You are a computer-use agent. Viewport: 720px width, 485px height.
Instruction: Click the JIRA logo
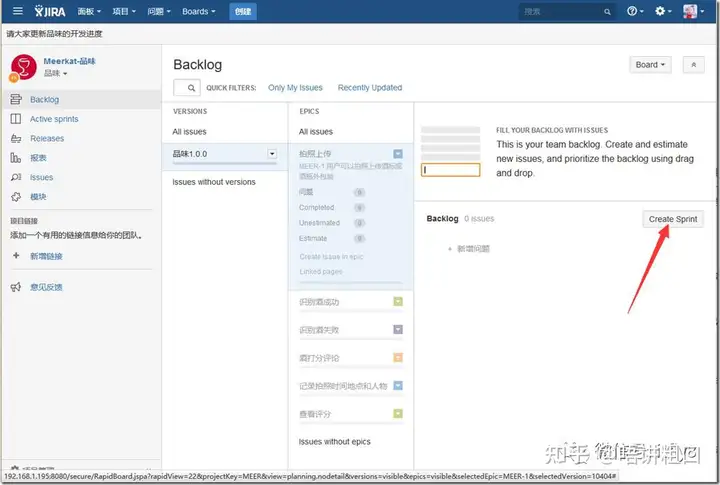tap(50, 11)
